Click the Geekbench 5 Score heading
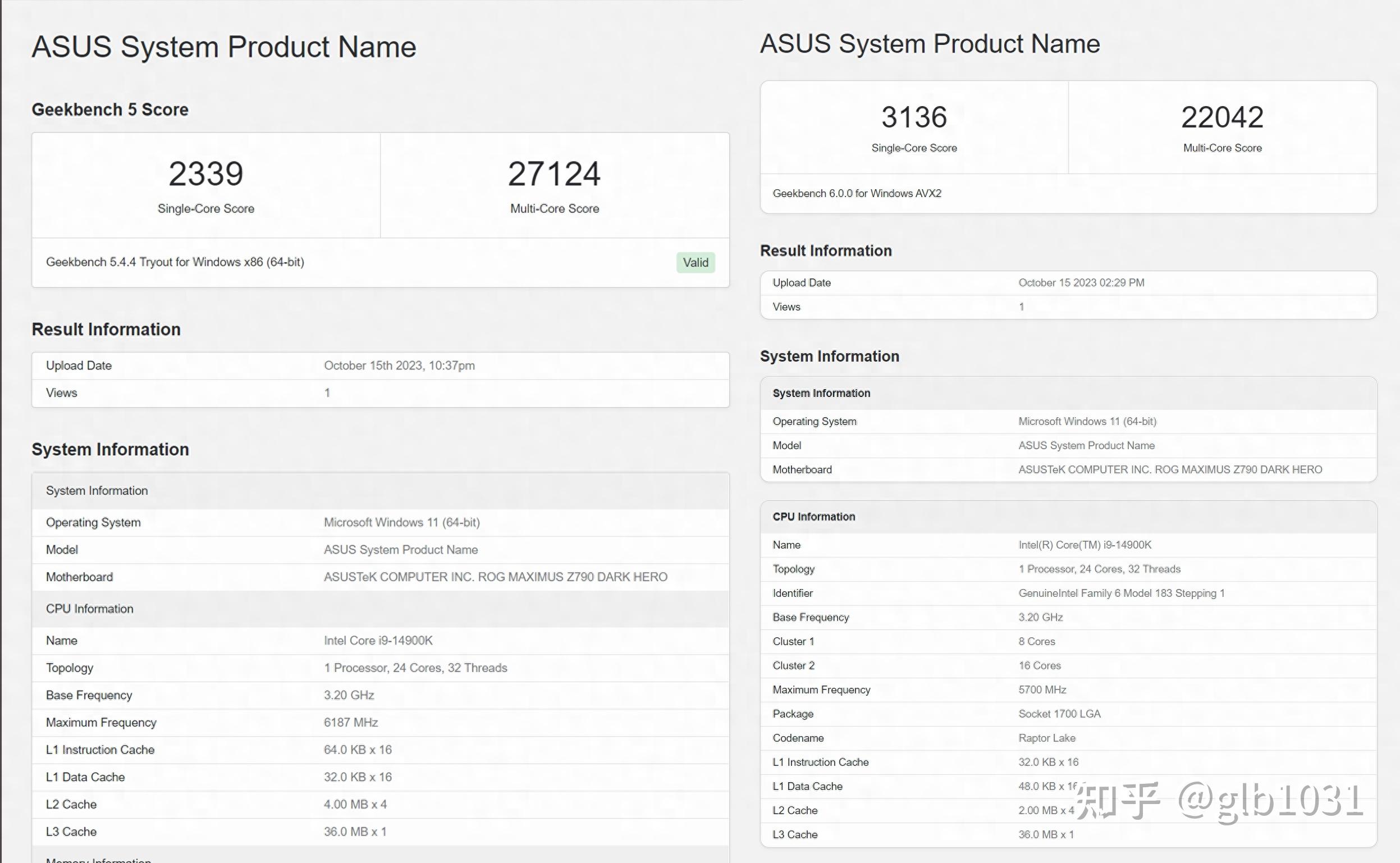The width and height of the screenshot is (1400, 863). 109,109
